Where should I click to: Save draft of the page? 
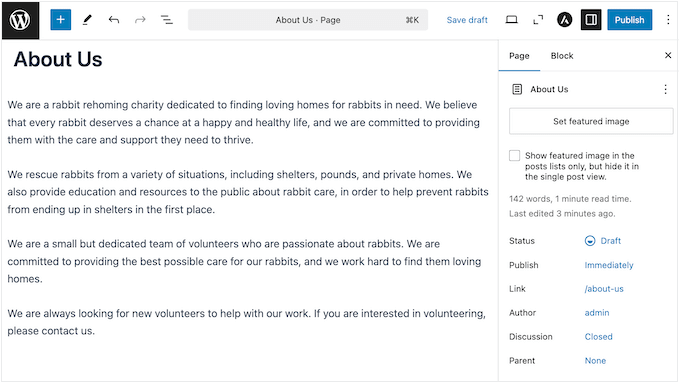pos(467,20)
